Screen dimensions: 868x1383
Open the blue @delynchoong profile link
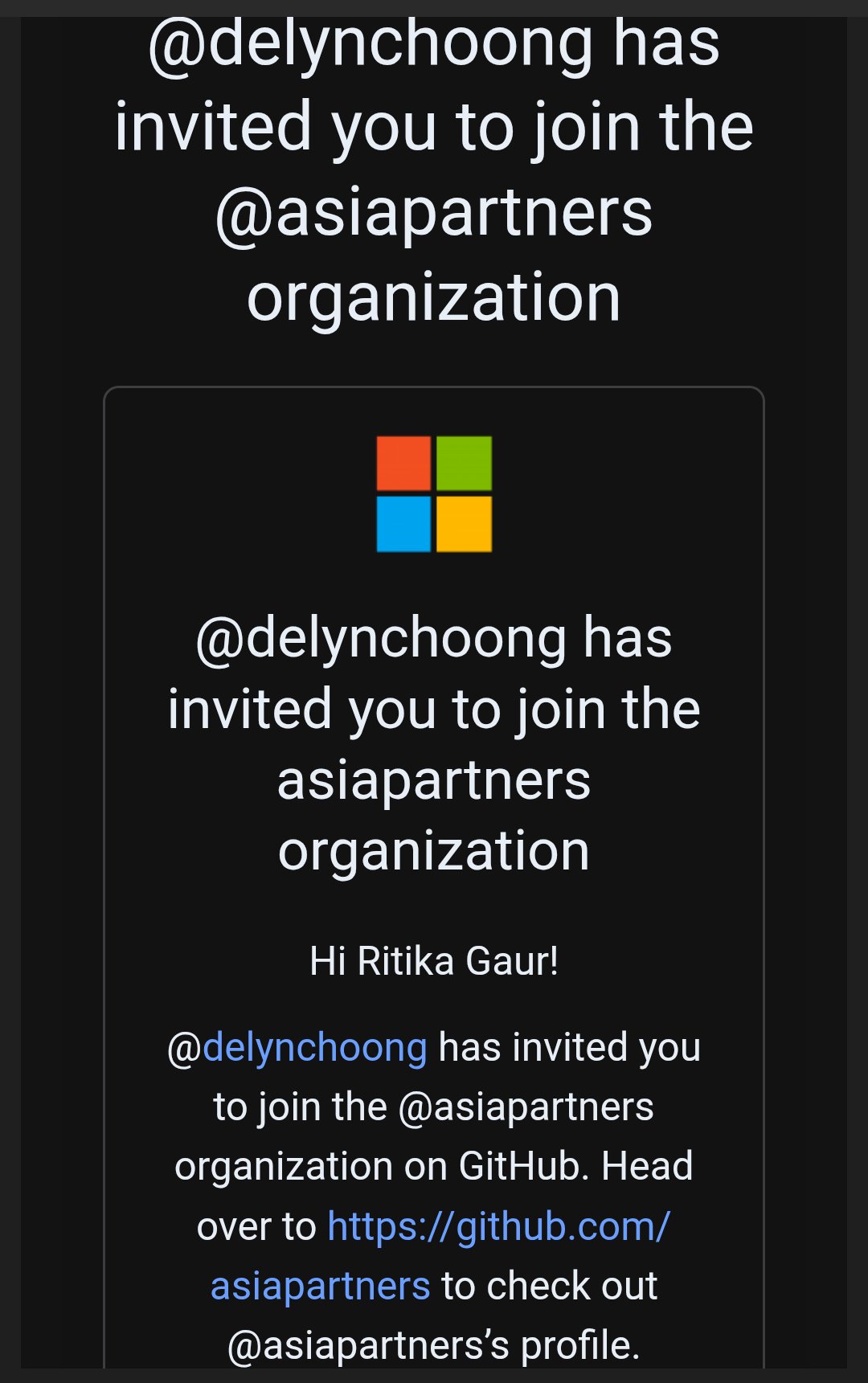click(314, 1048)
